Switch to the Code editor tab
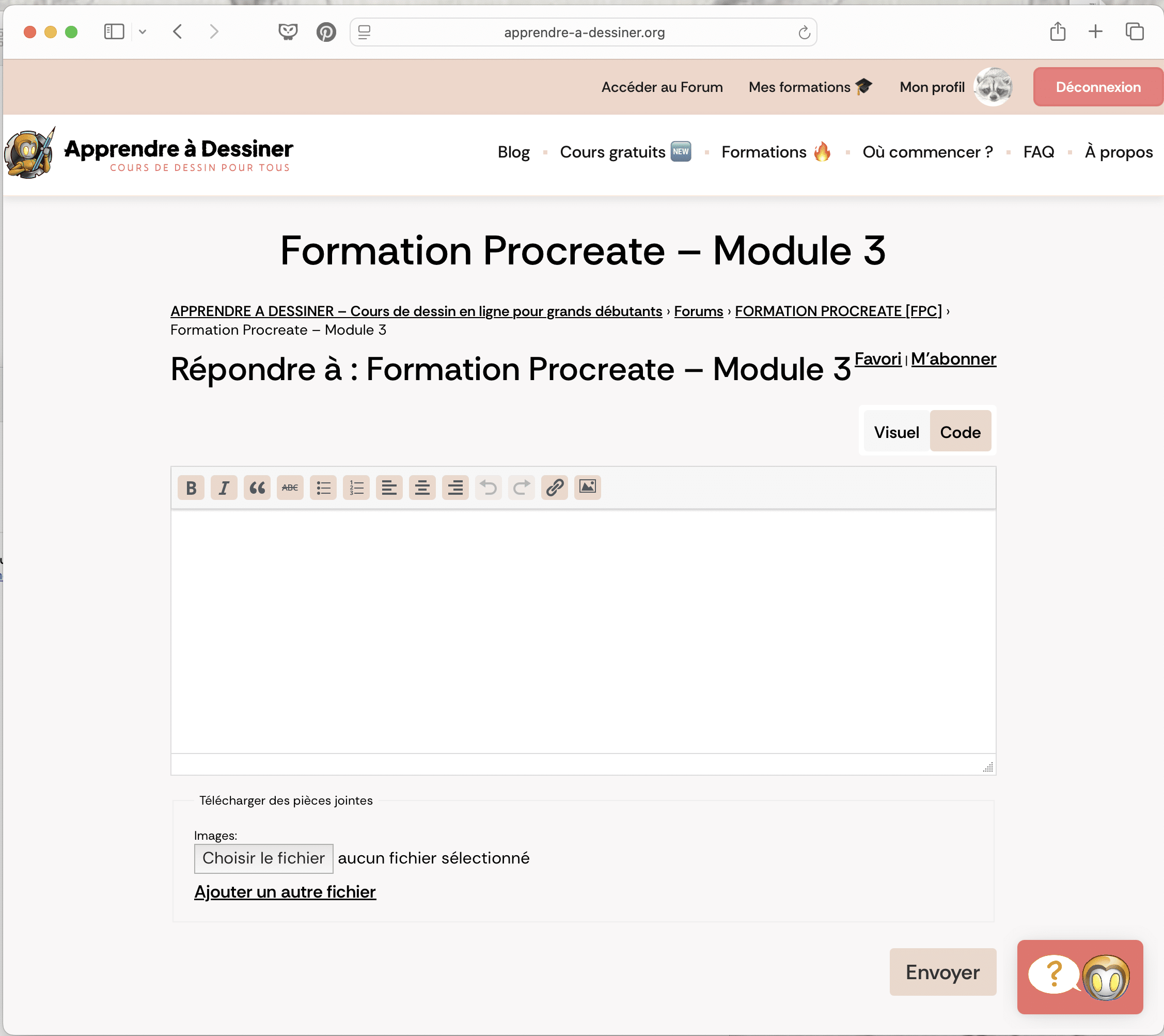Image resolution: width=1164 pixels, height=1036 pixels. (x=960, y=432)
